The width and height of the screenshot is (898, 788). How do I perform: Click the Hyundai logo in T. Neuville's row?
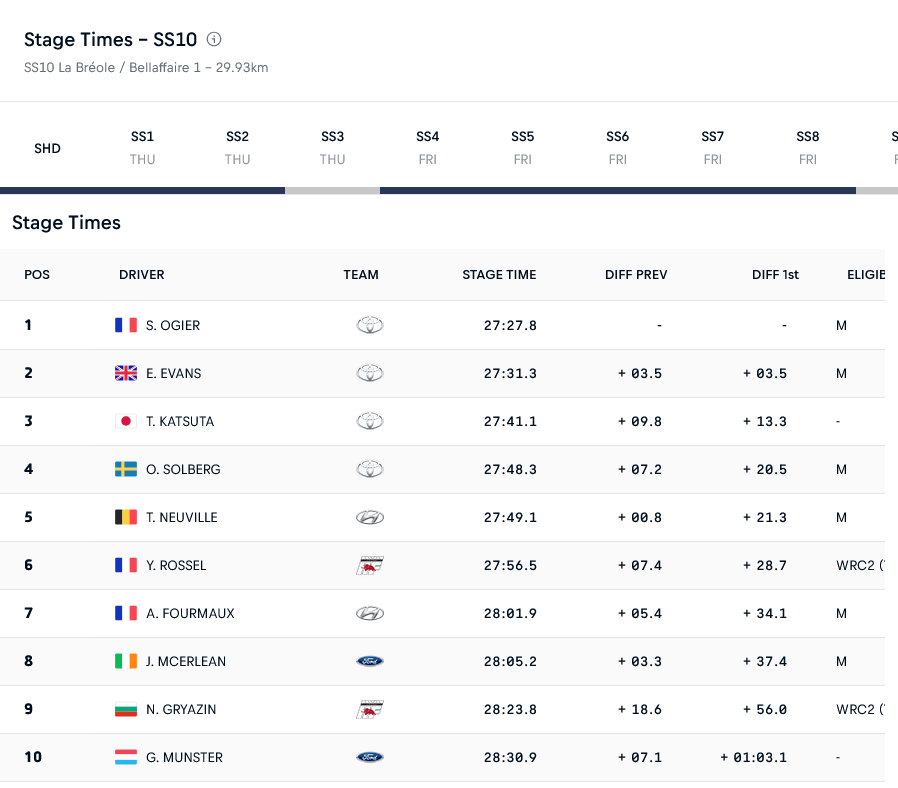(370, 517)
